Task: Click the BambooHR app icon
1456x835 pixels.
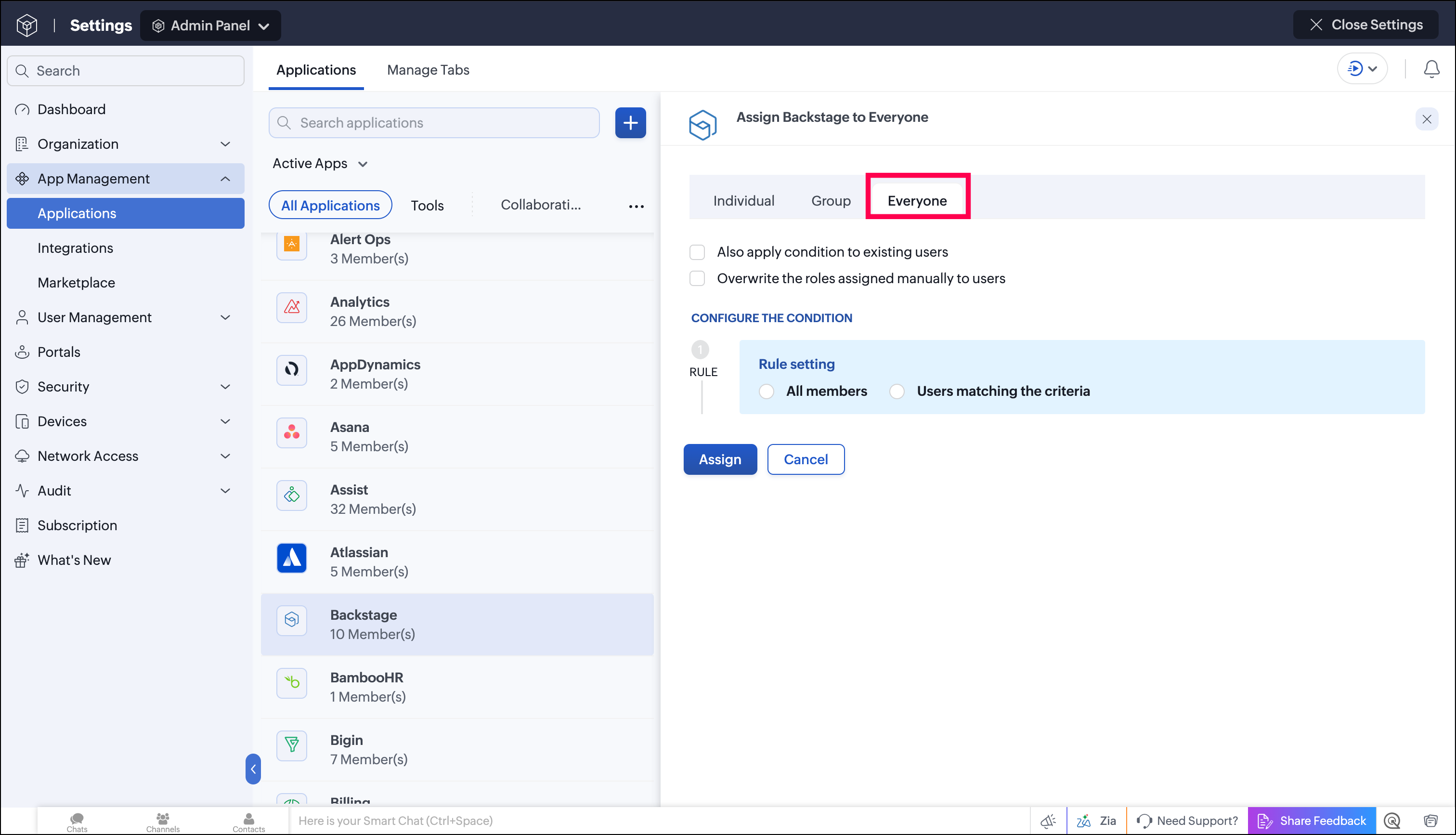Action: tap(292, 682)
